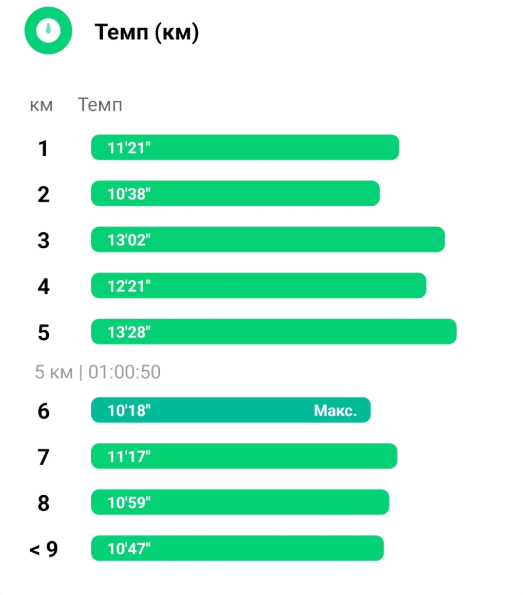Tap the kilometer number 1 label
This screenshot has height=595, width=523.
click(x=43, y=148)
